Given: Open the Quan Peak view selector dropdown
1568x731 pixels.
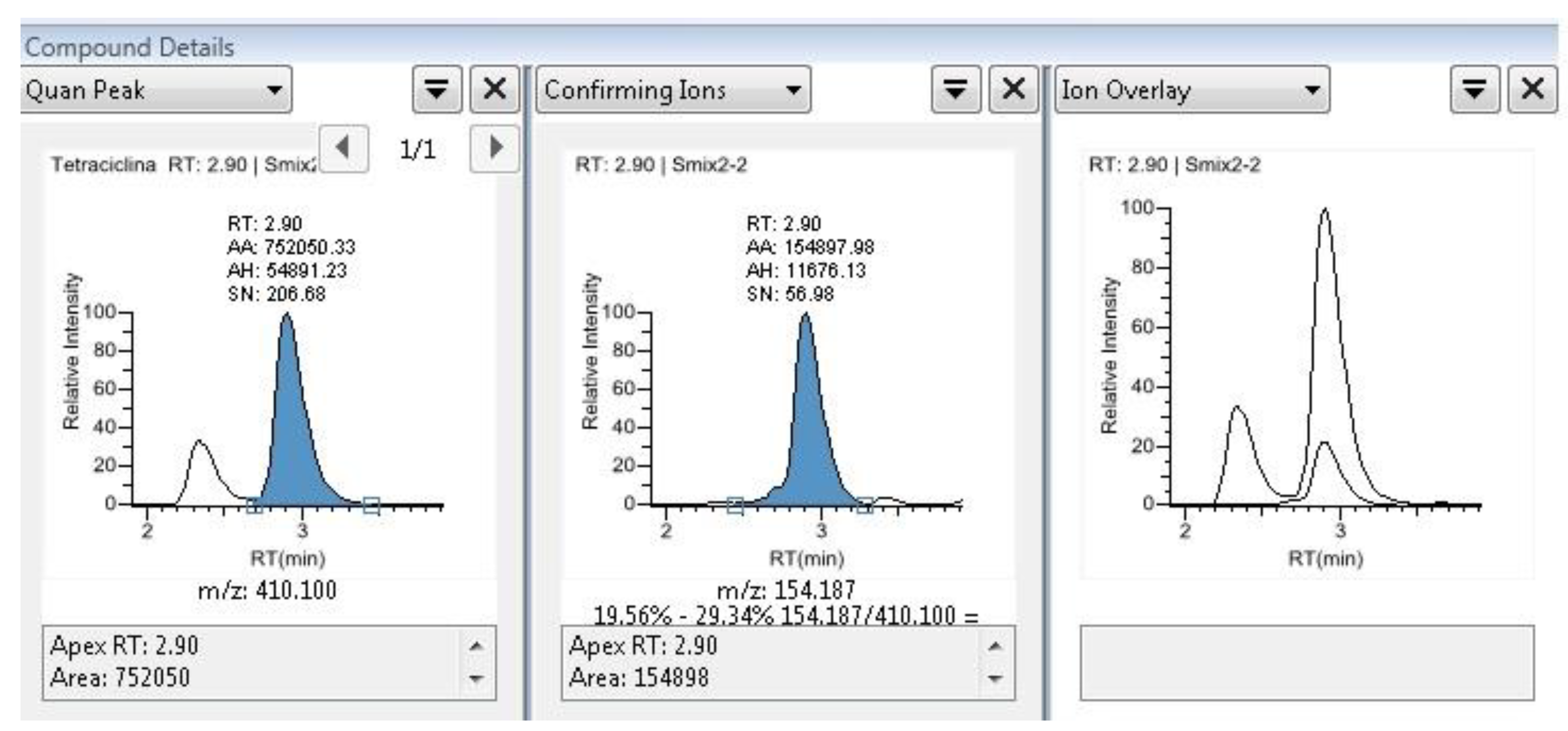Looking at the screenshot, I should pos(152,92).
